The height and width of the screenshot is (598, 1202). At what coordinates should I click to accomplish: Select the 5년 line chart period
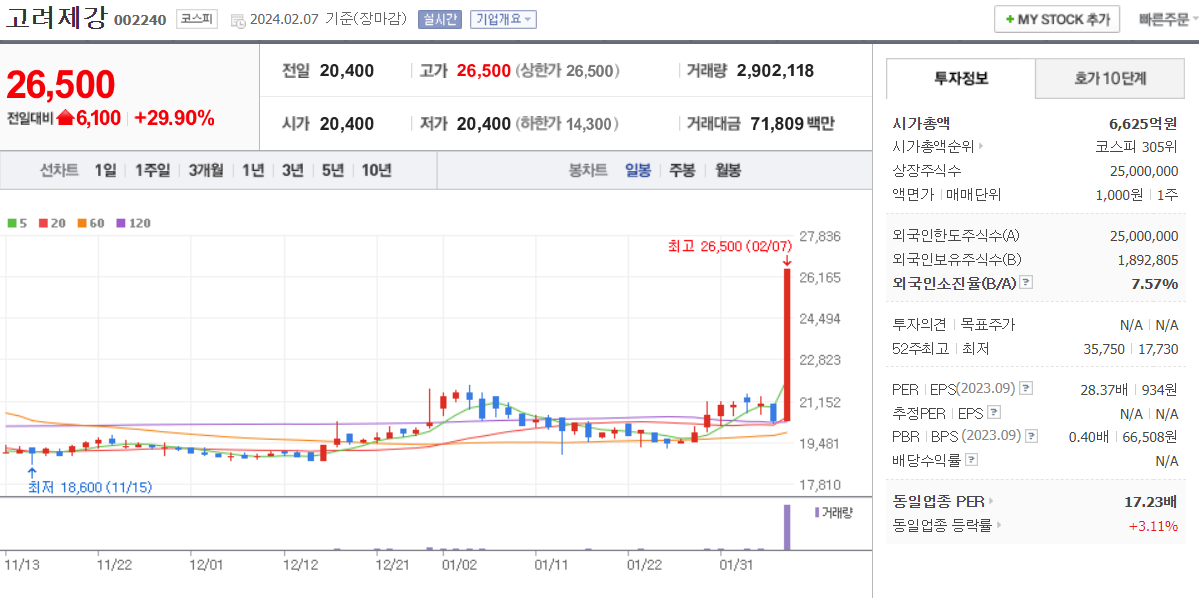333,170
